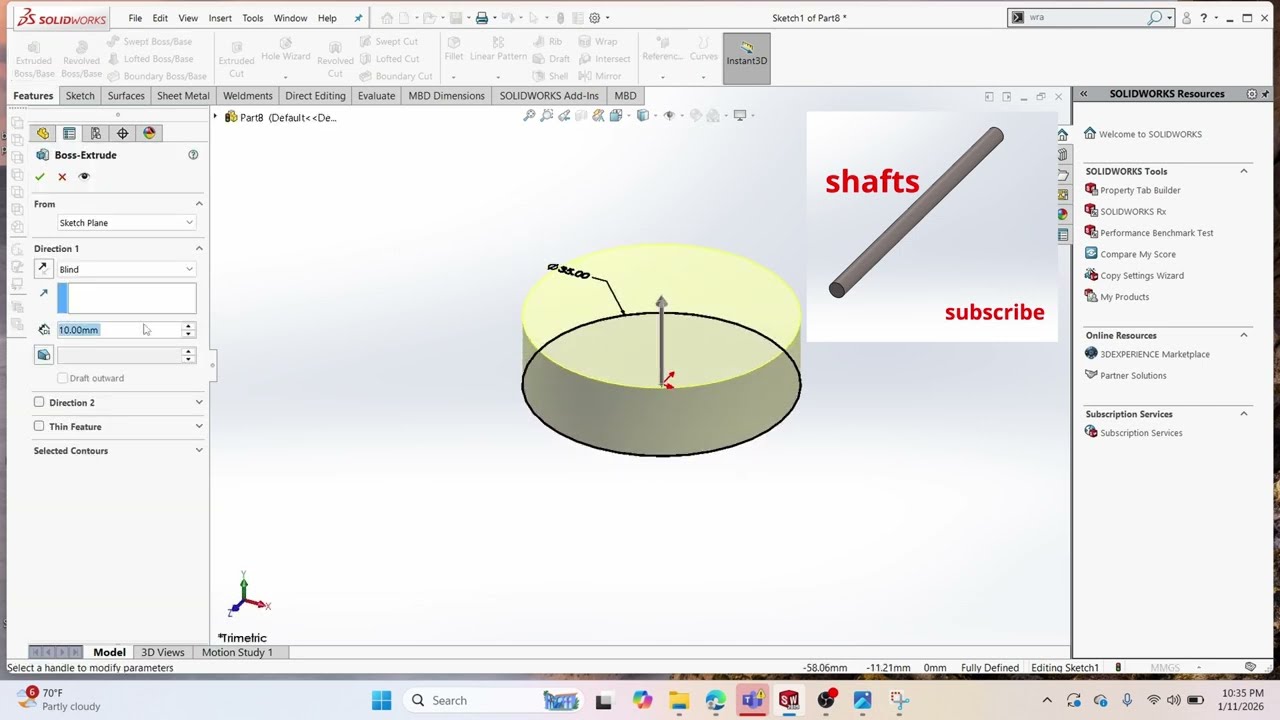Open Boss-Extrude help question mark
This screenshot has width=1280, height=720.
click(193, 155)
